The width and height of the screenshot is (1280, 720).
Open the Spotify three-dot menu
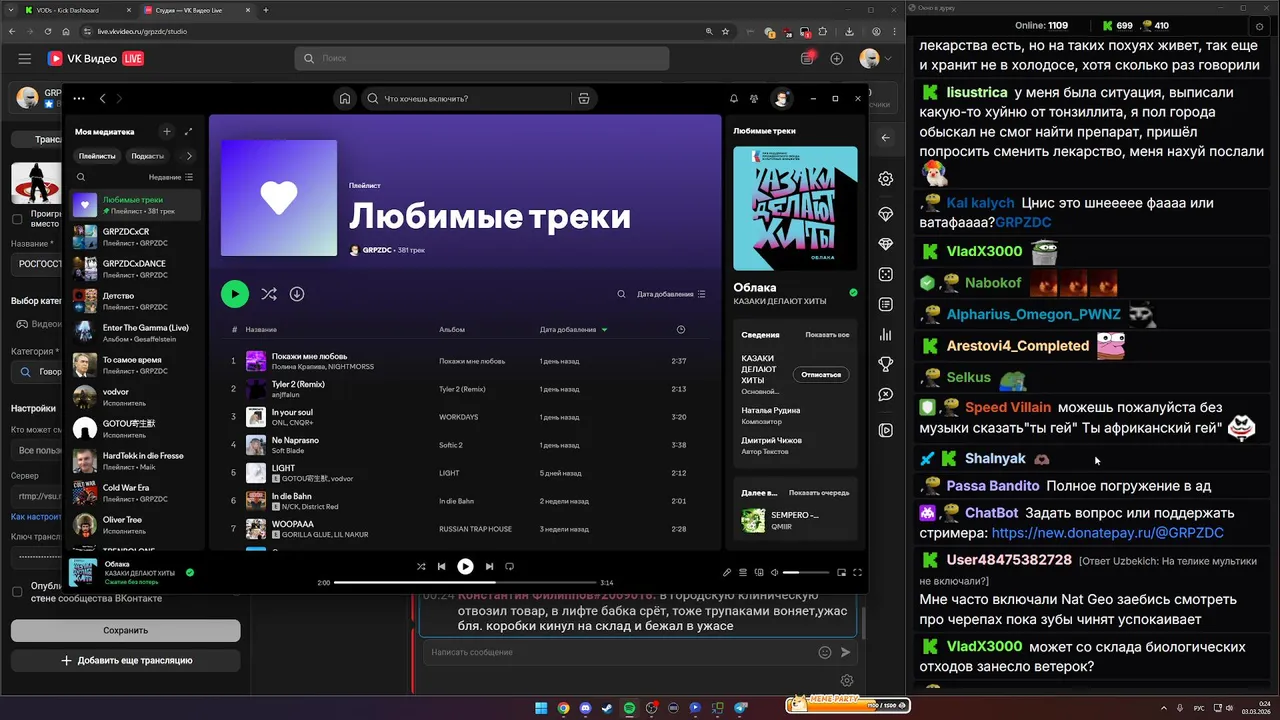(79, 99)
